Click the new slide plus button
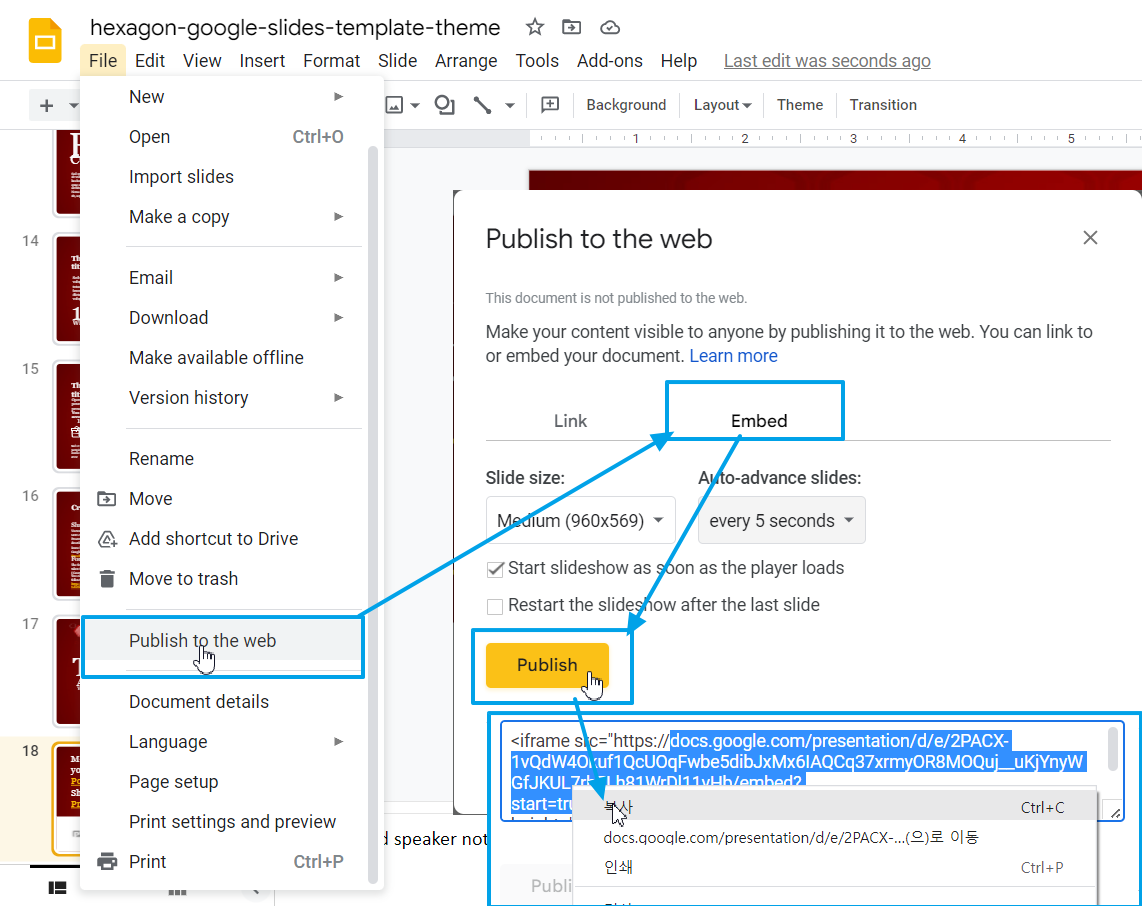Viewport: 1142px width, 906px height. click(47, 106)
